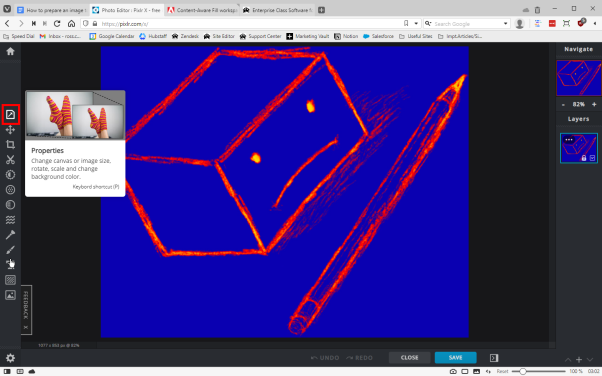Screen dimensions: 602x376
Task: Select the Retouch heal tool
Action: [10, 235]
